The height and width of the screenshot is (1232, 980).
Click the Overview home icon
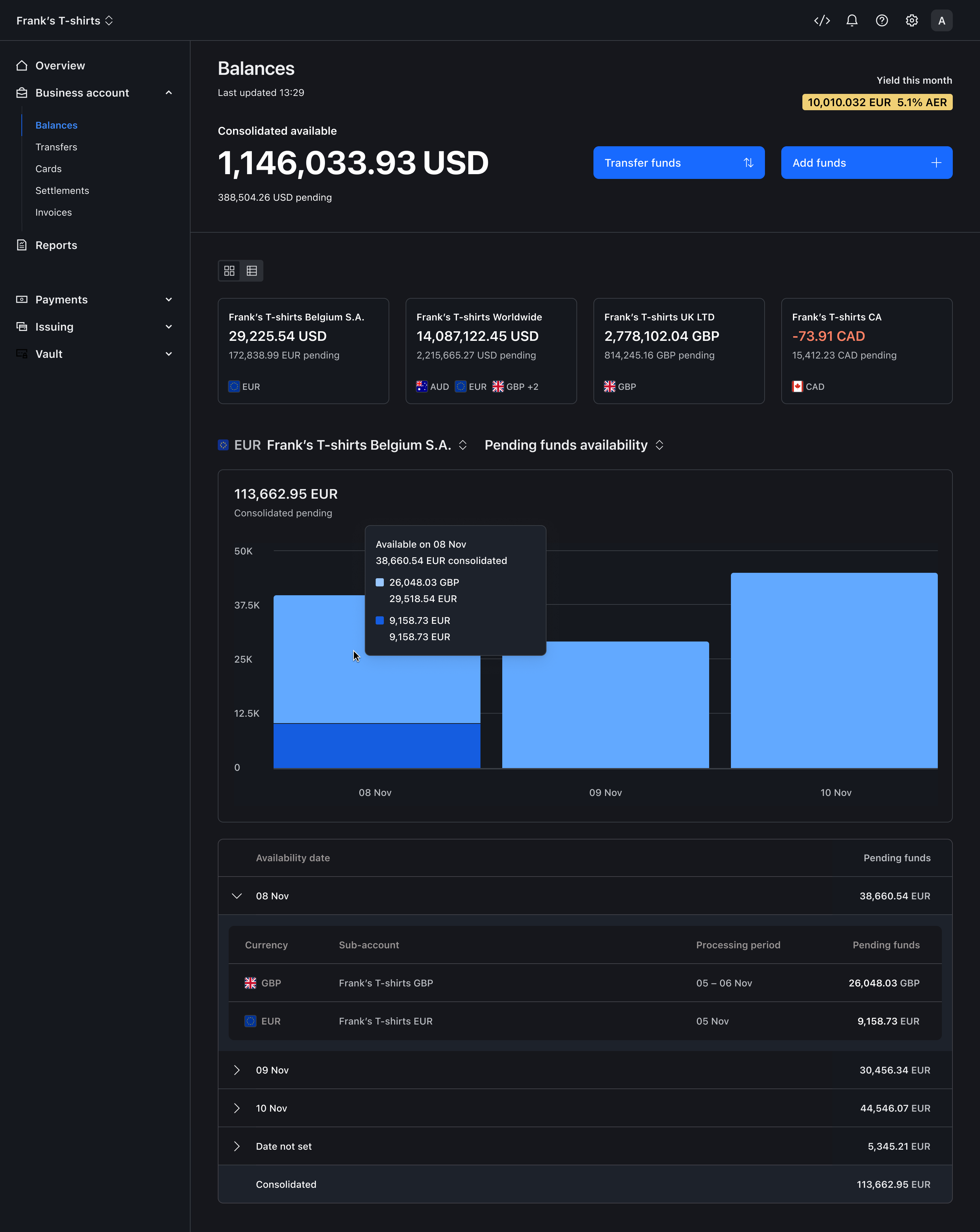[x=22, y=65]
